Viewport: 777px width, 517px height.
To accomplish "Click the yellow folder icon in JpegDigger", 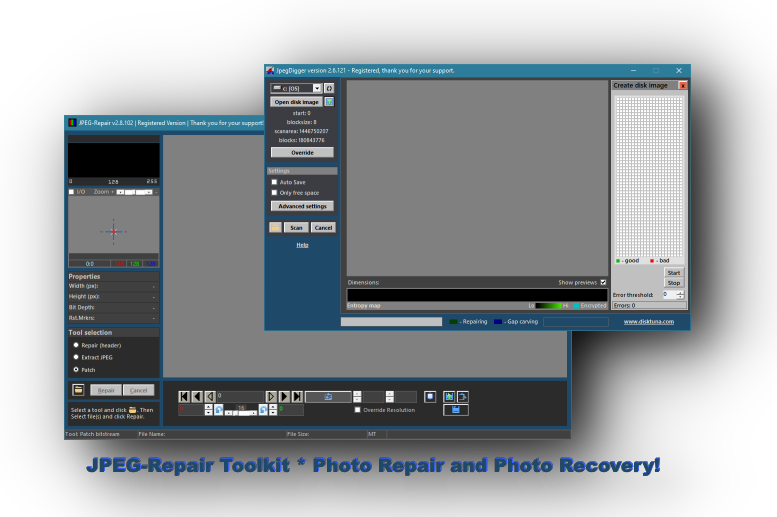I will tap(275, 228).
